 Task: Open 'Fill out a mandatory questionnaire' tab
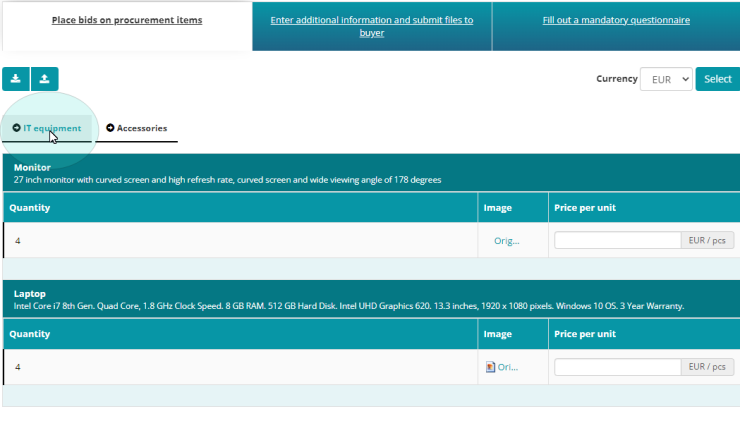[x=615, y=20]
